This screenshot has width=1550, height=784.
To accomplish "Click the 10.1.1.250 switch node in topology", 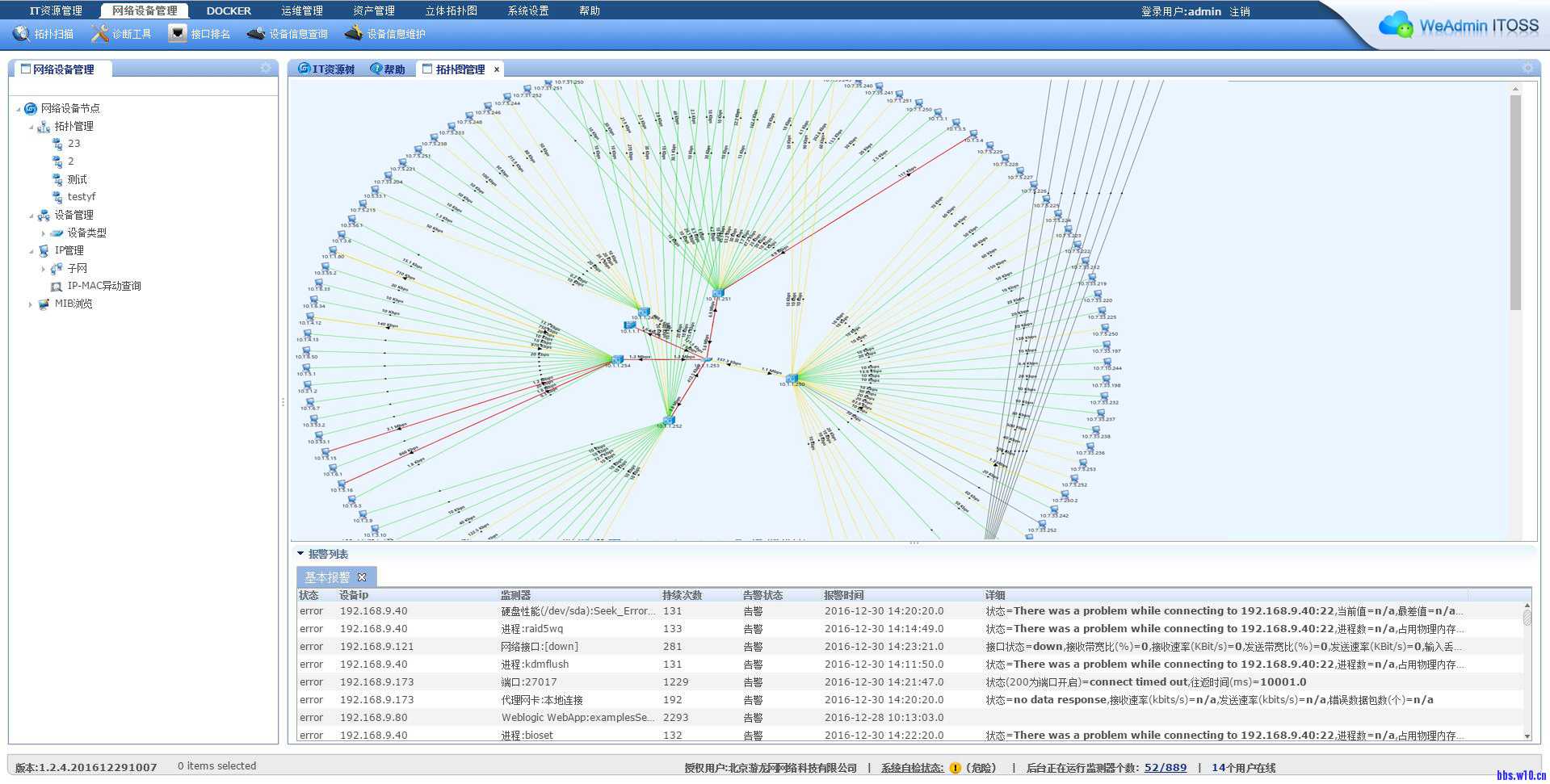I will [792, 378].
